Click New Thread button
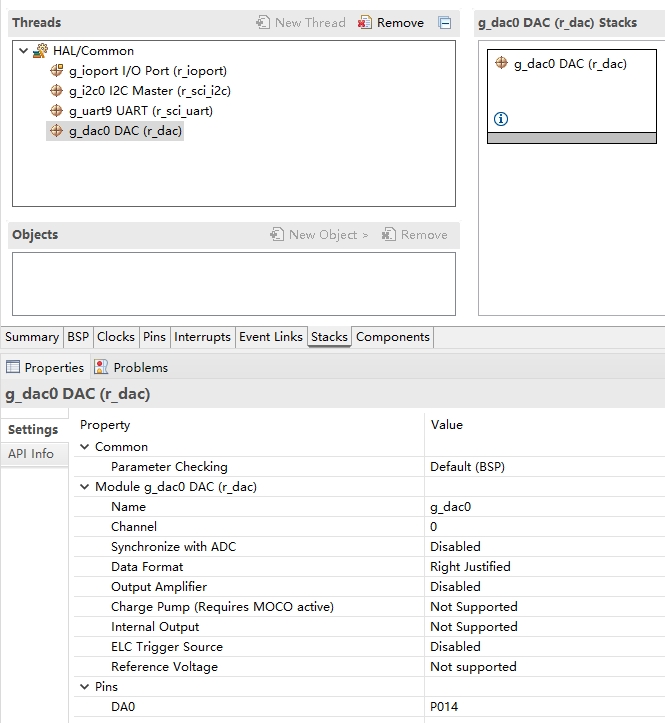Image resolution: width=665 pixels, height=723 pixels. coord(301,23)
